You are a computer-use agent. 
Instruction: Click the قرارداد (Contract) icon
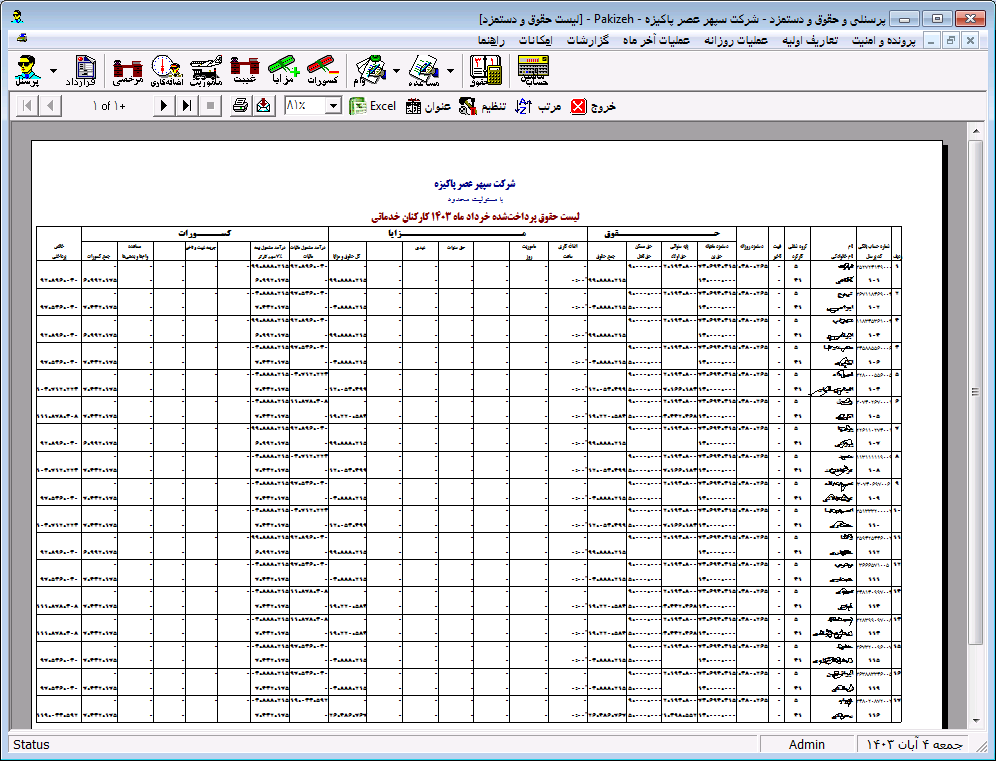tap(87, 70)
